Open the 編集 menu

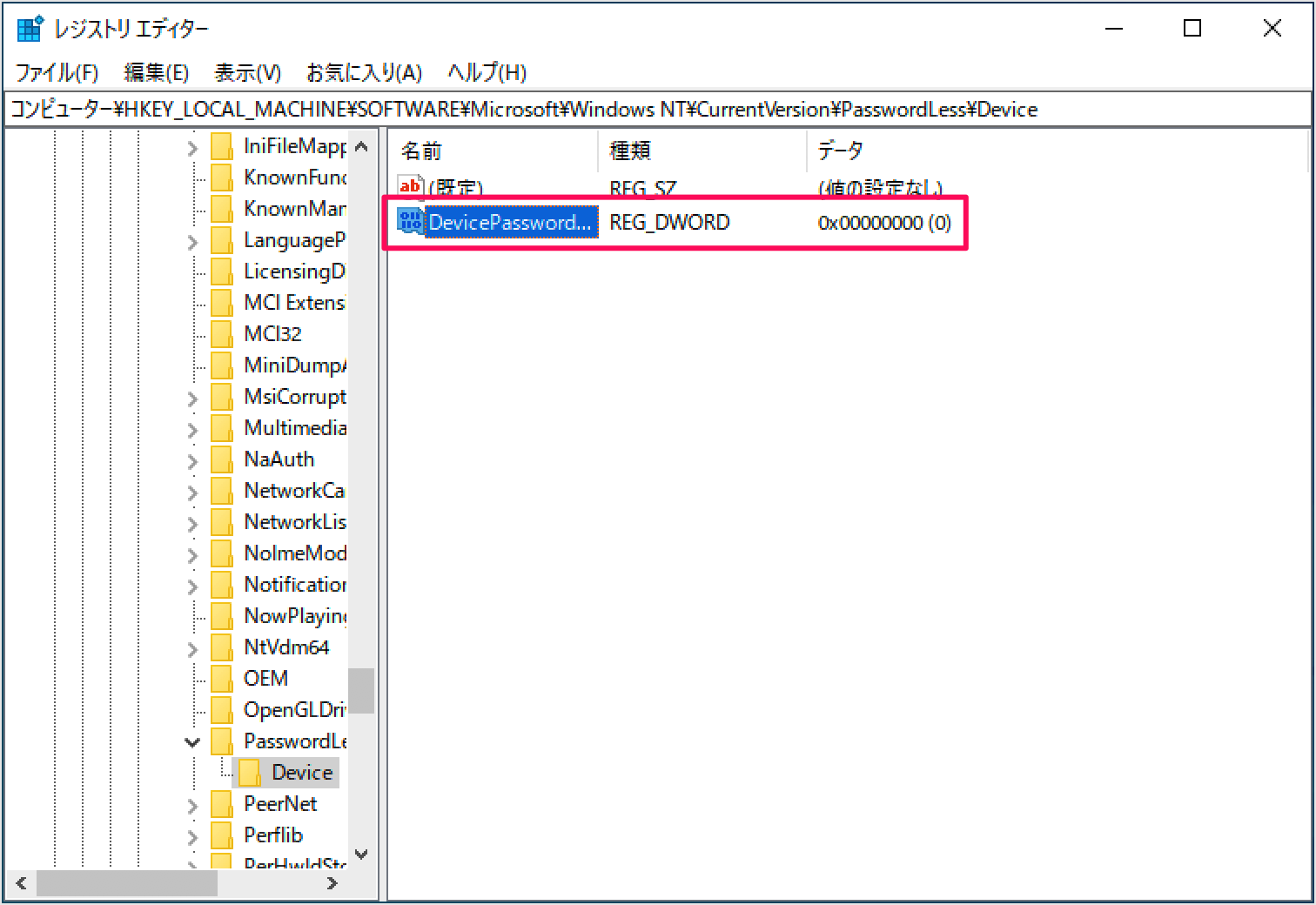coord(157,73)
